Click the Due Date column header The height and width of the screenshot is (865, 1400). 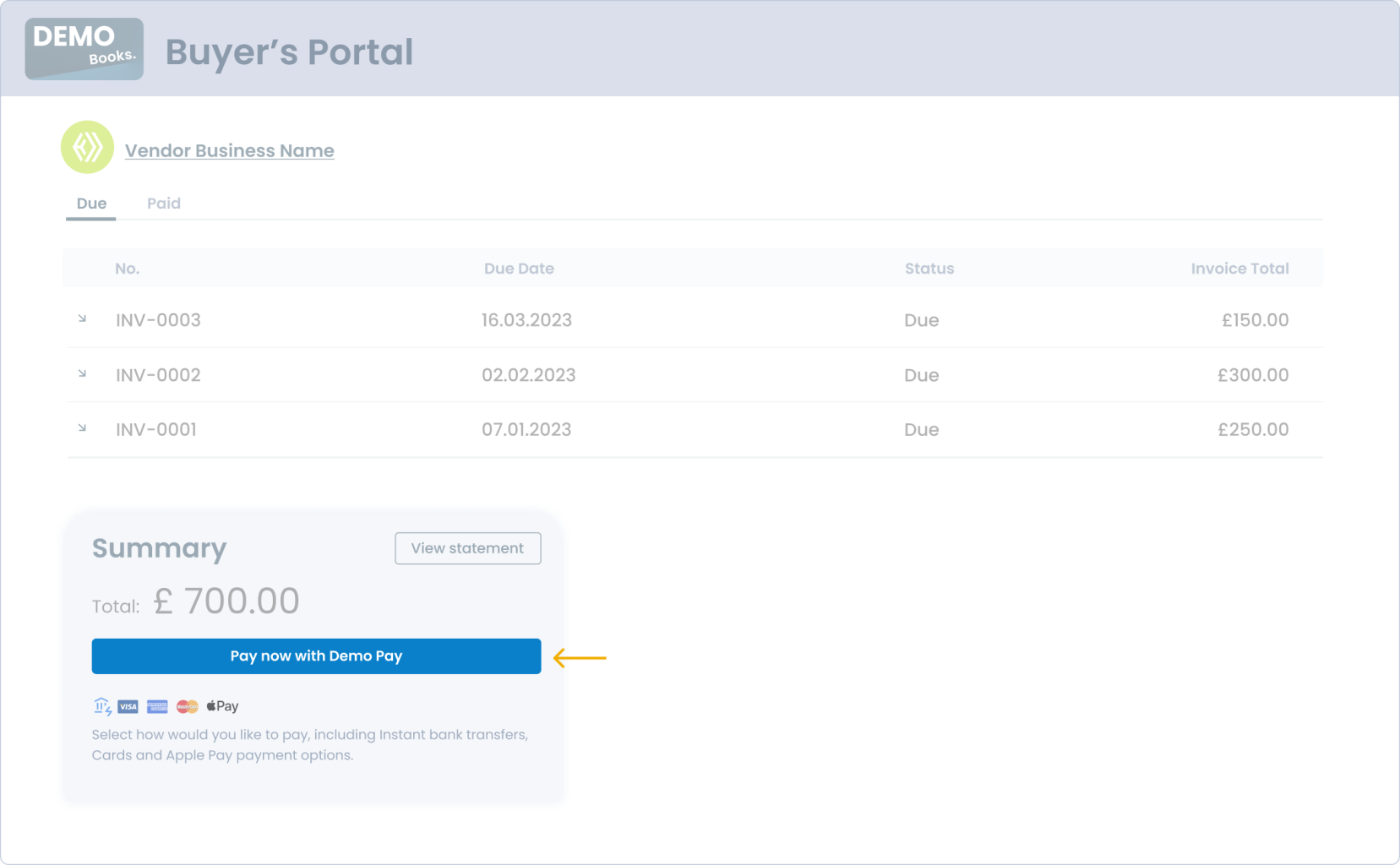pos(519,269)
